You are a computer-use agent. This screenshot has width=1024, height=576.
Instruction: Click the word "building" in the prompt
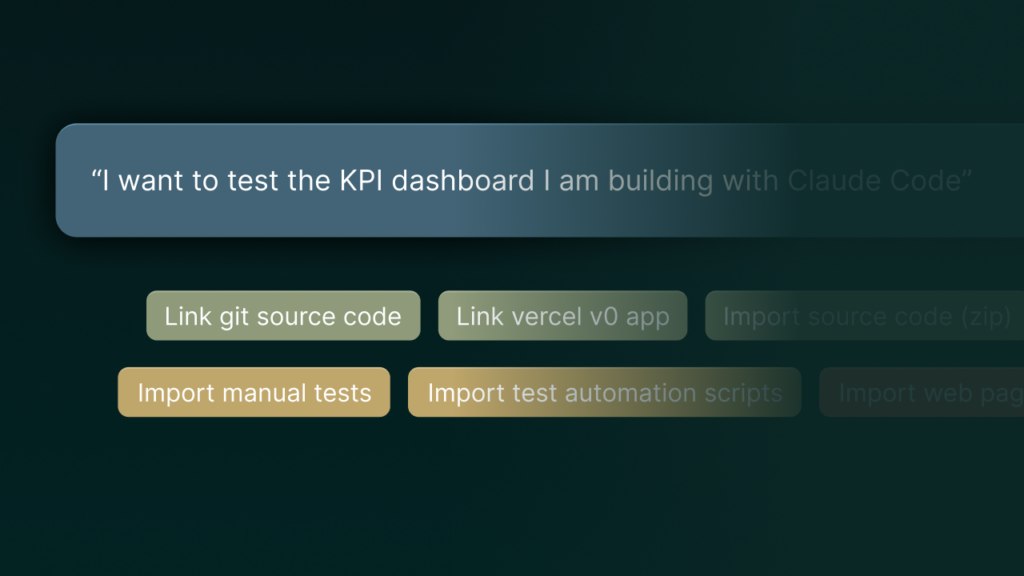(661, 181)
